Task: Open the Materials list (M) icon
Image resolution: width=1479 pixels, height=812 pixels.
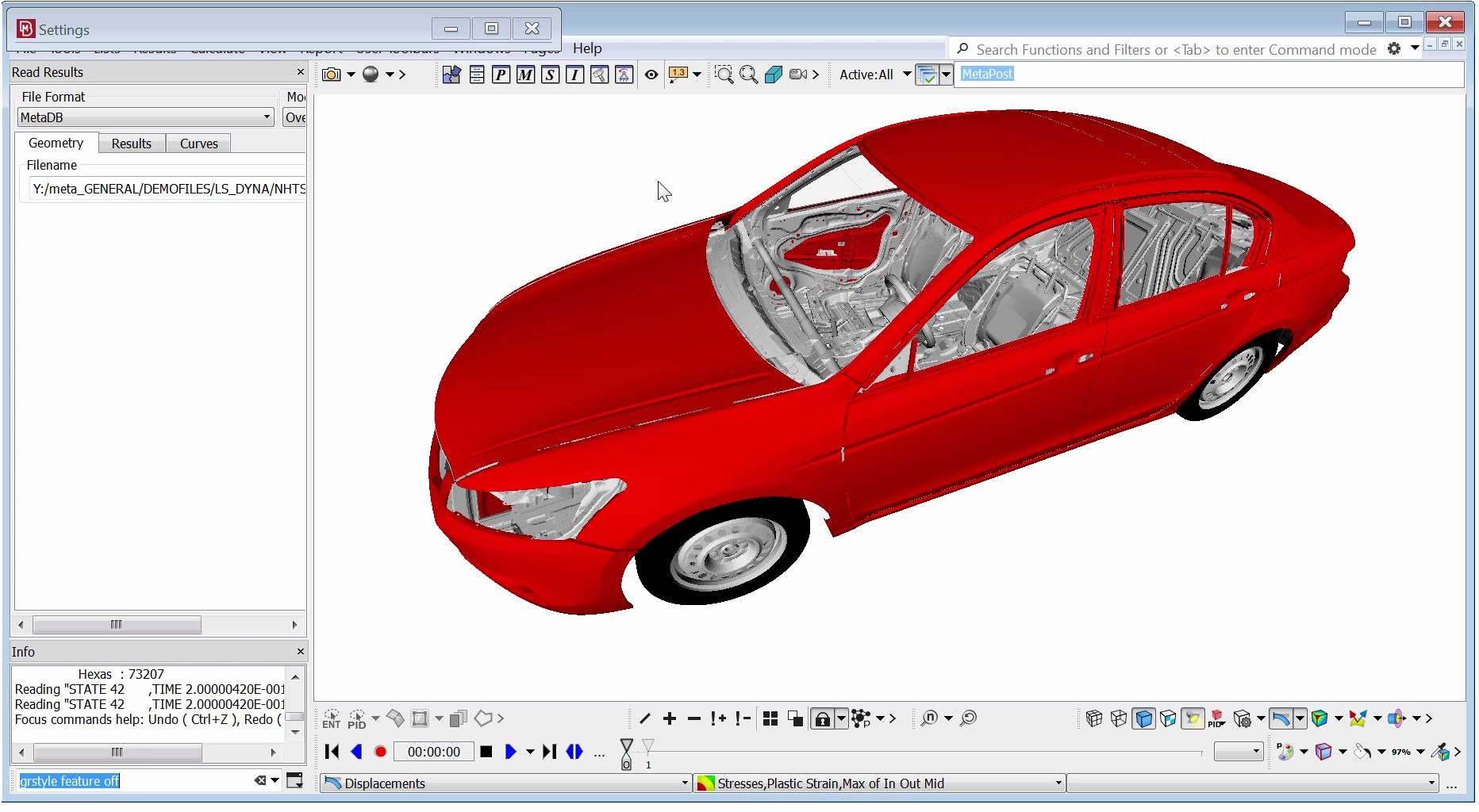Action: (525, 75)
